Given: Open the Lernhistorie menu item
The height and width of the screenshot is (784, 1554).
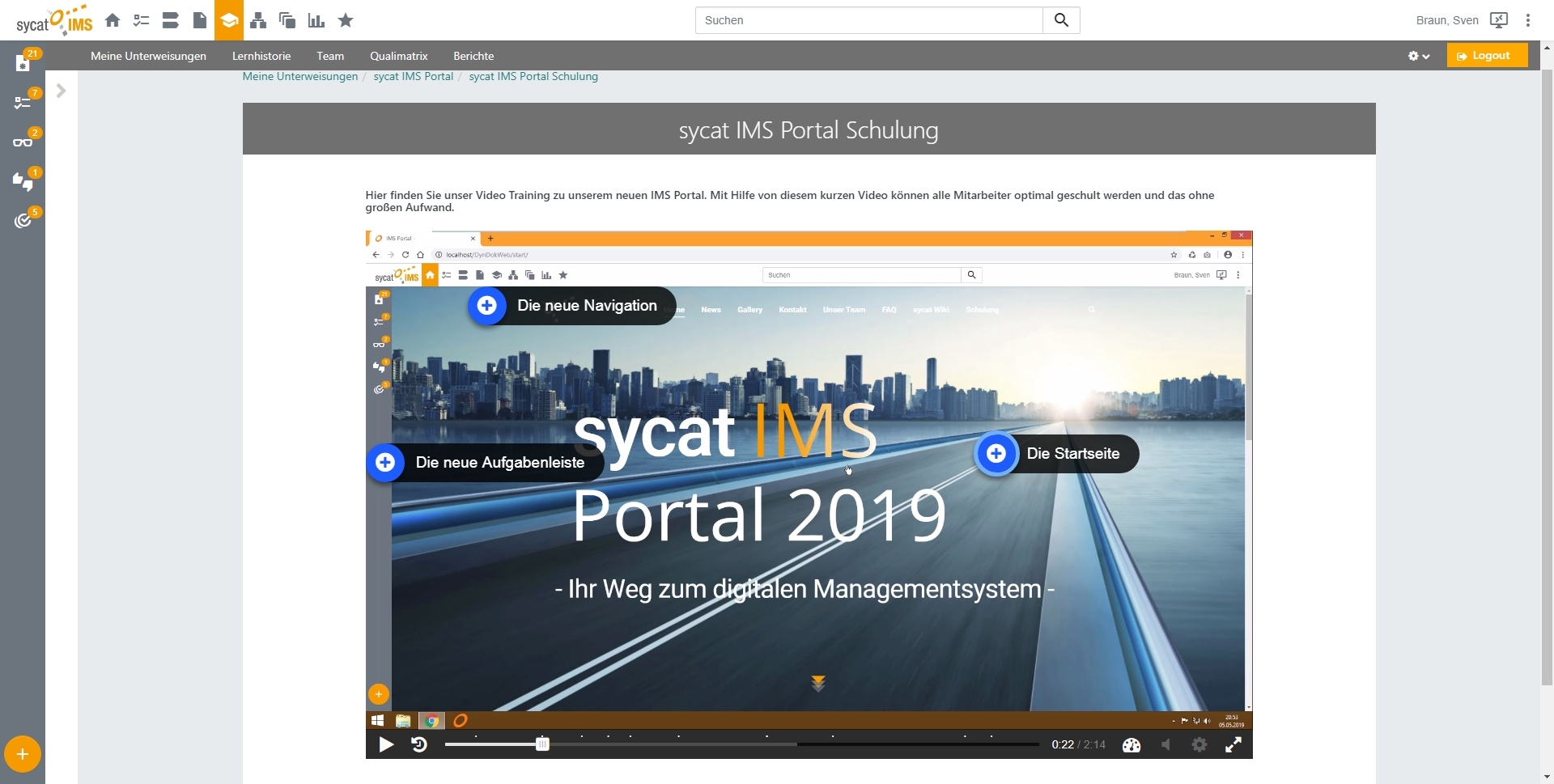Looking at the screenshot, I should click(261, 56).
